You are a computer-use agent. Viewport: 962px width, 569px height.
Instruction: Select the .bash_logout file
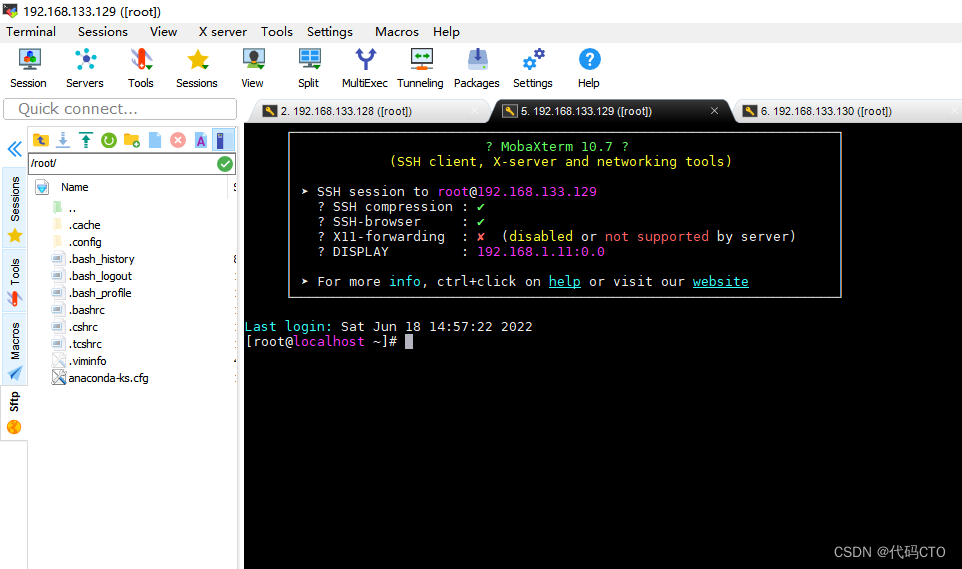pyautogui.click(x=100, y=276)
